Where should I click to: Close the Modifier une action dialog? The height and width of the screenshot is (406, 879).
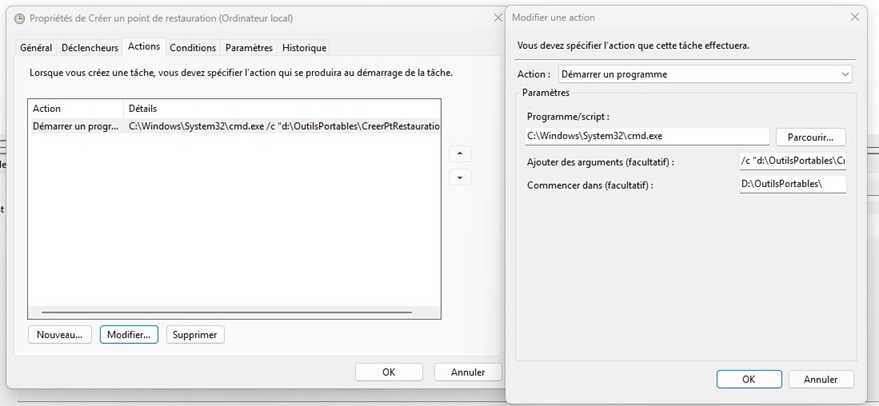(x=854, y=17)
